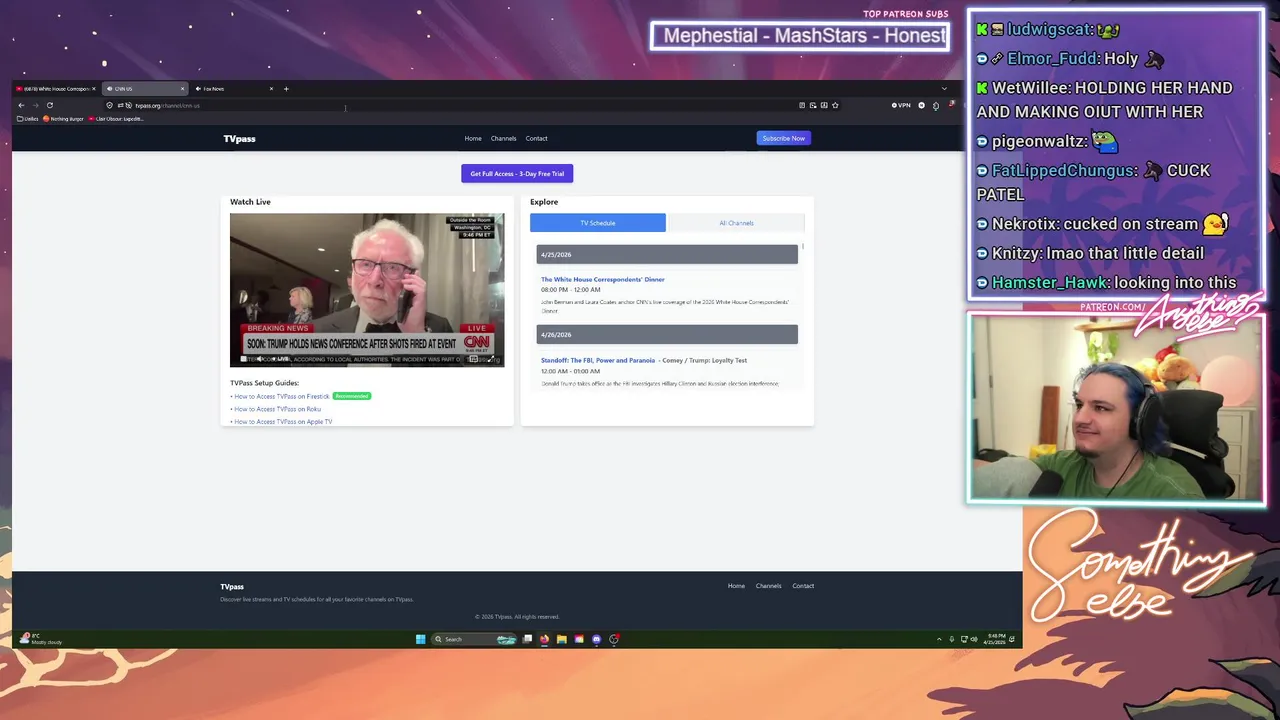This screenshot has width=1280, height=720.
Task: Open Home link in the footer
Action: click(x=736, y=586)
